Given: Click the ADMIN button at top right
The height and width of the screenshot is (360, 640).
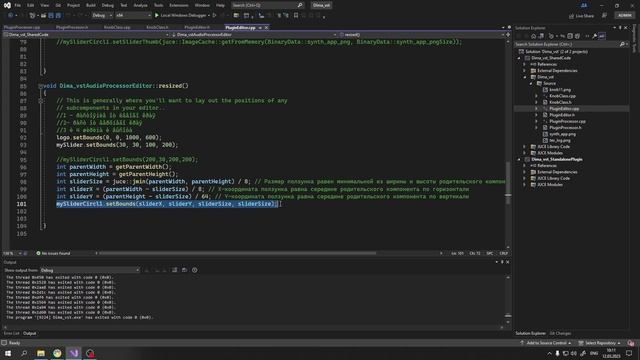Looking at the screenshot, I should [624, 16].
